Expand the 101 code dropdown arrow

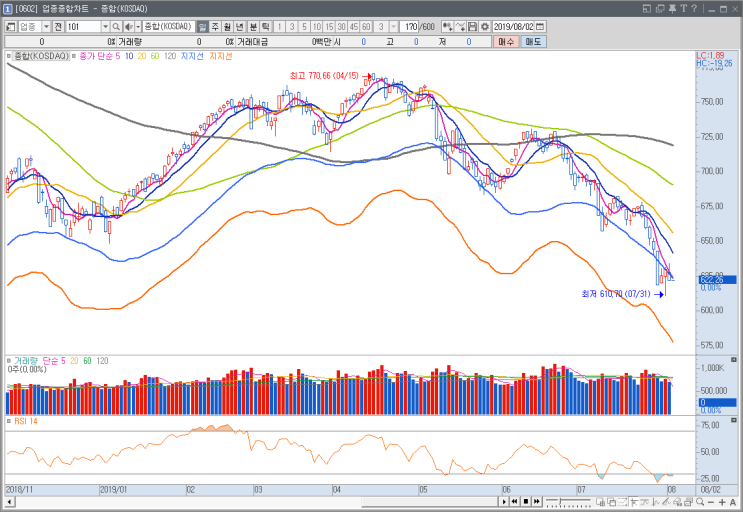105,27
